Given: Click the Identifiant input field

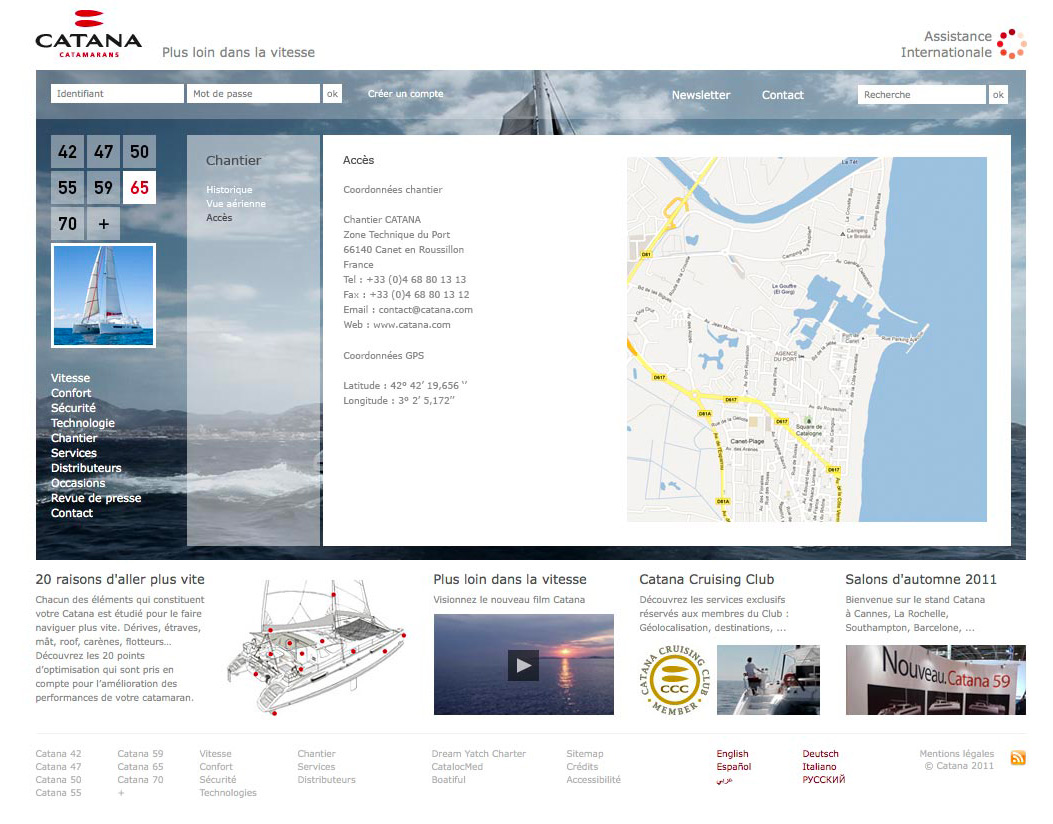Looking at the screenshot, I should (117, 94).
